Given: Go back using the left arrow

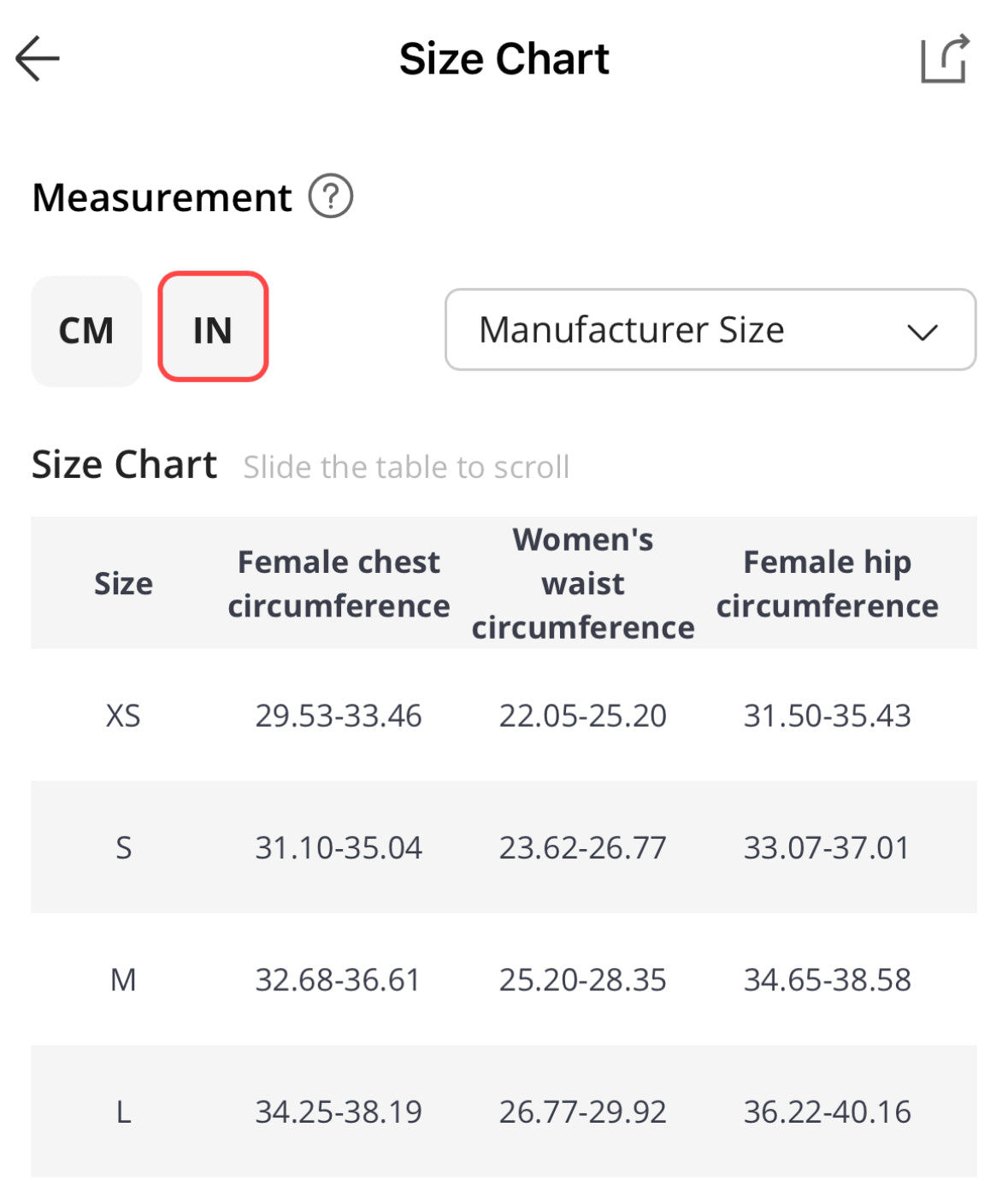Looking at the screenshot, I should click(38, 59).
